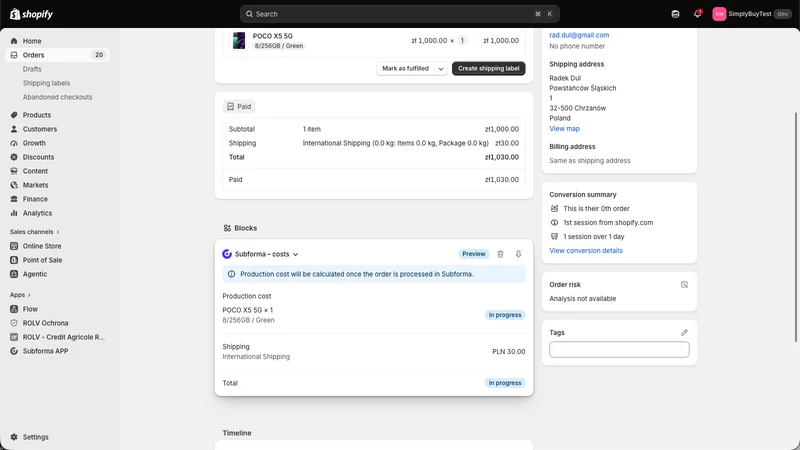
Task: Open the SimplyBuyTest account menu
Action: [751, 14]
